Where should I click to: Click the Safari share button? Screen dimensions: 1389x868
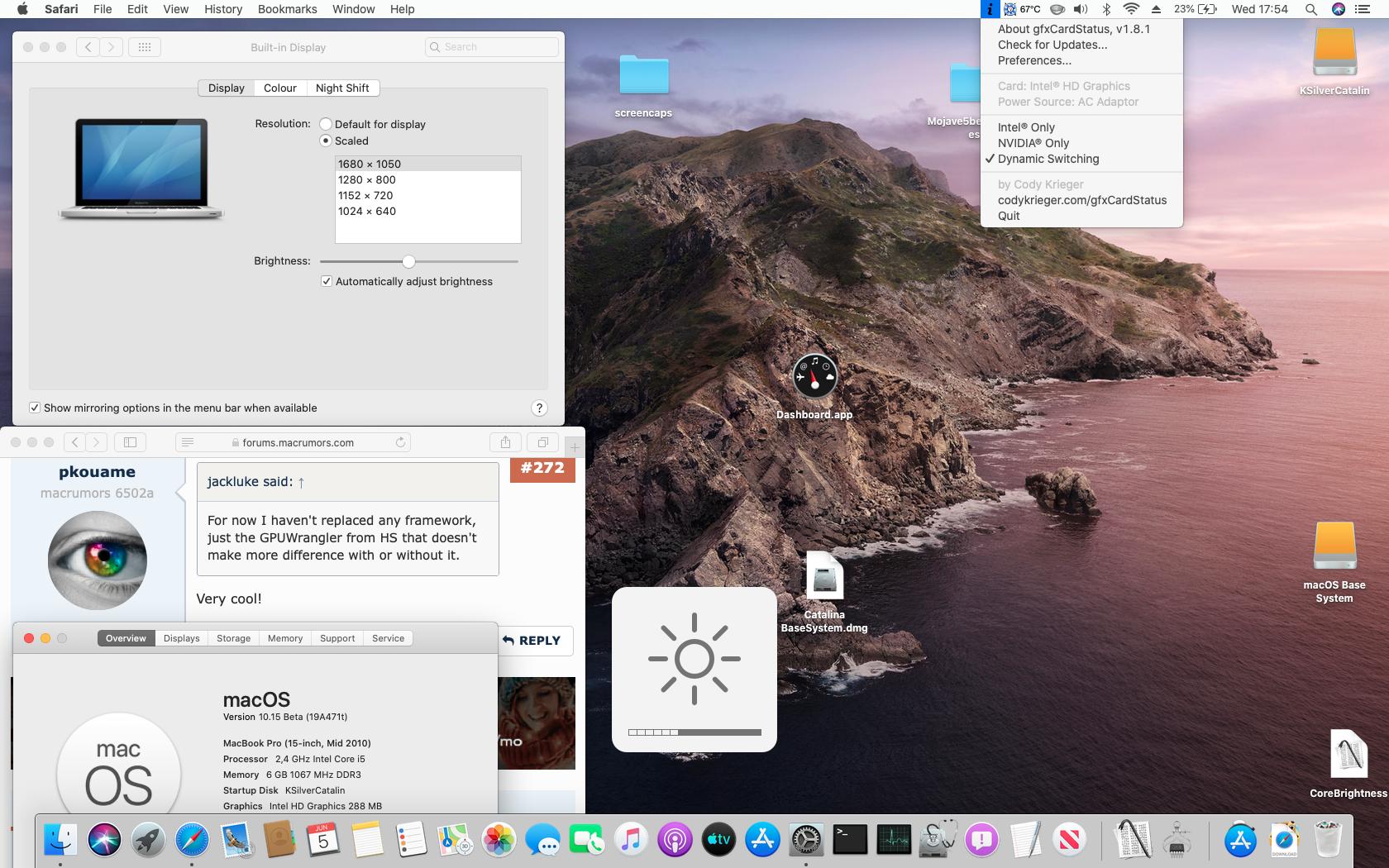coord(505,442)
